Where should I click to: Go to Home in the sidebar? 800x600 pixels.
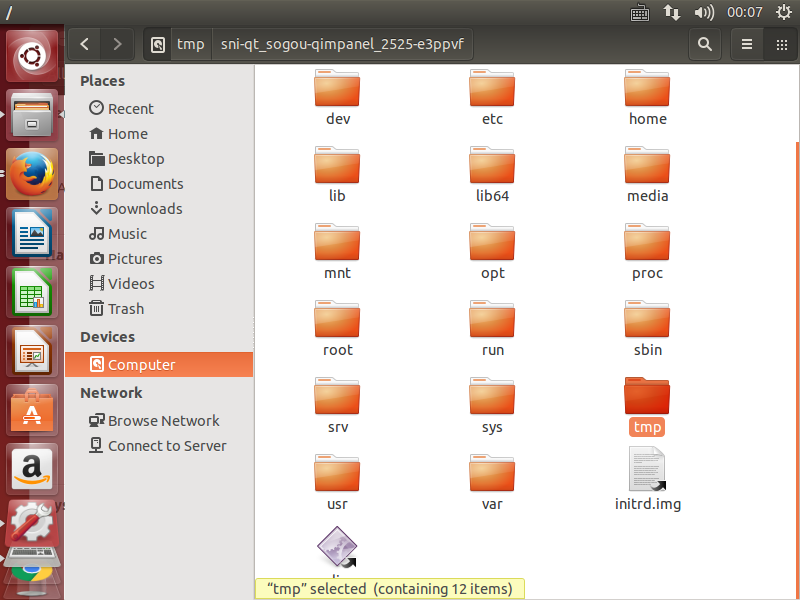(159, 134)
